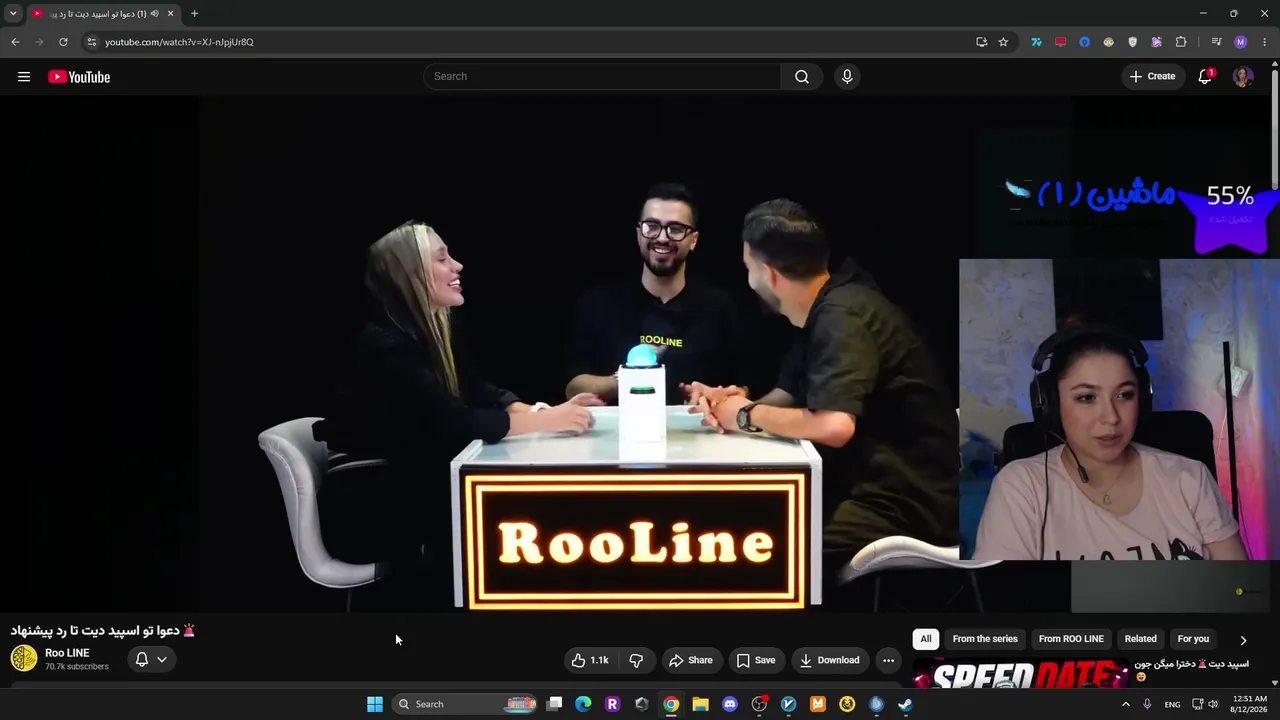This screenshot has height=720, width=1280.
Task: Select the From the series chip
Action: (985, 639)
